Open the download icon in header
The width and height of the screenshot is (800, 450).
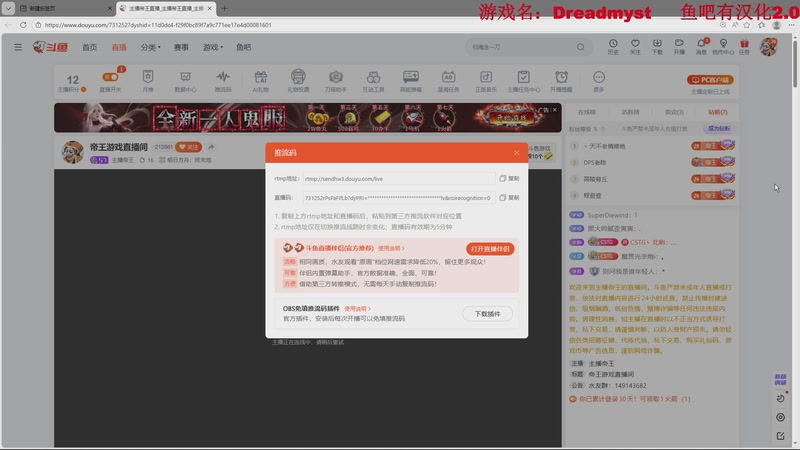coord(657,46)
